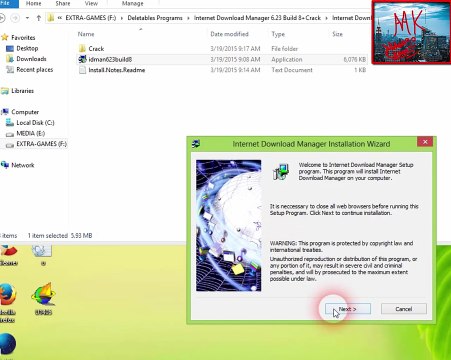
Task: Click the Local Disk (C:) drive icon
Action: (10, 123)
